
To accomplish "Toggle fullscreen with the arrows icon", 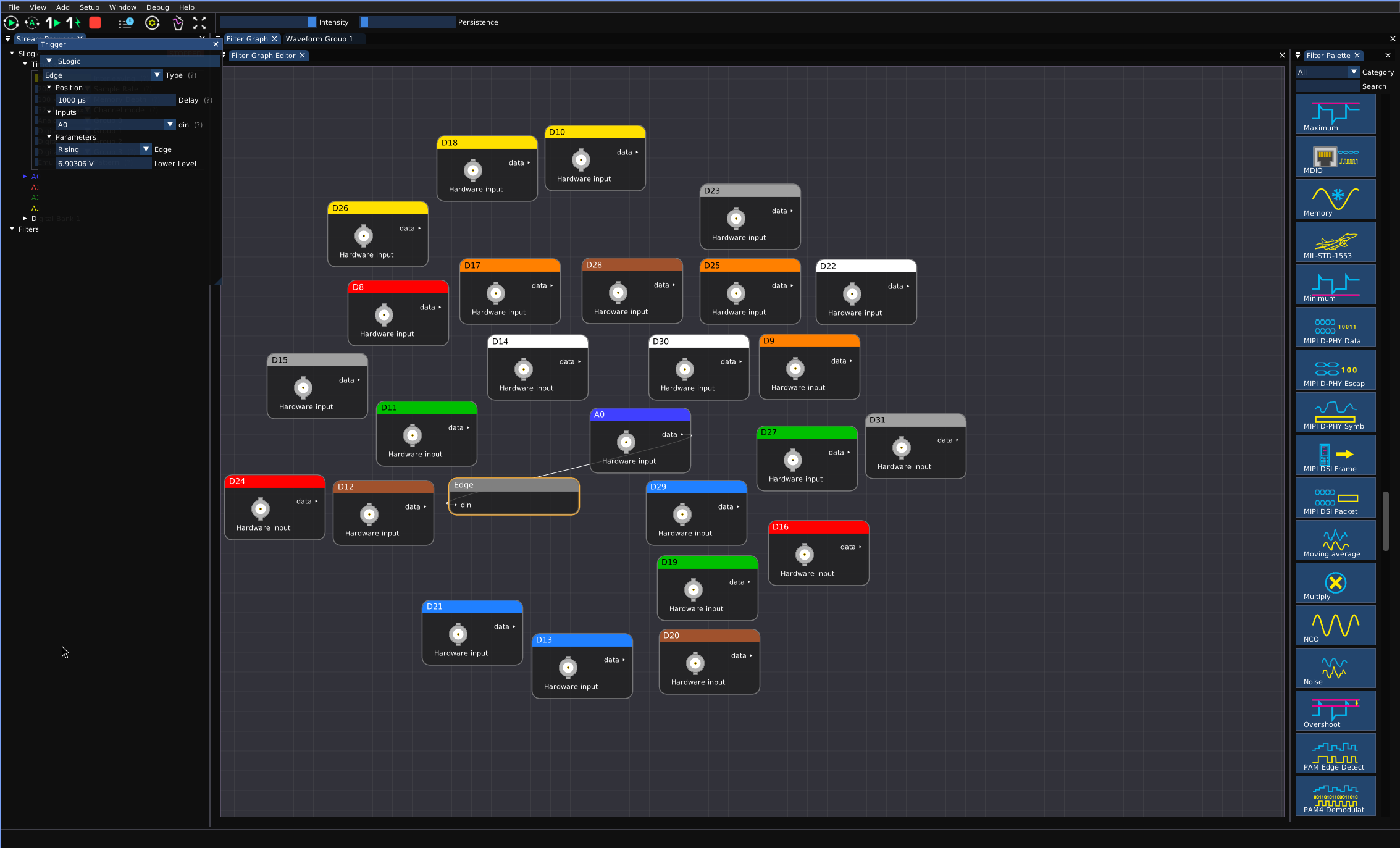I will pyautogui.click(x=199, y=23).
